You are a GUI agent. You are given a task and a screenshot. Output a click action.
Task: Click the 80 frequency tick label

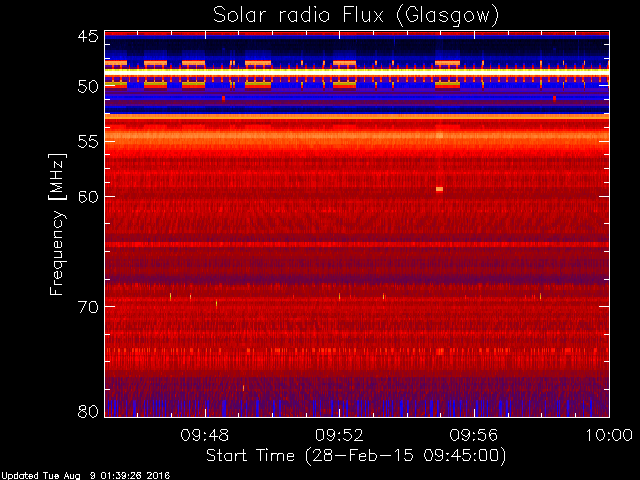pyautogui.click(x=88, y=411)
